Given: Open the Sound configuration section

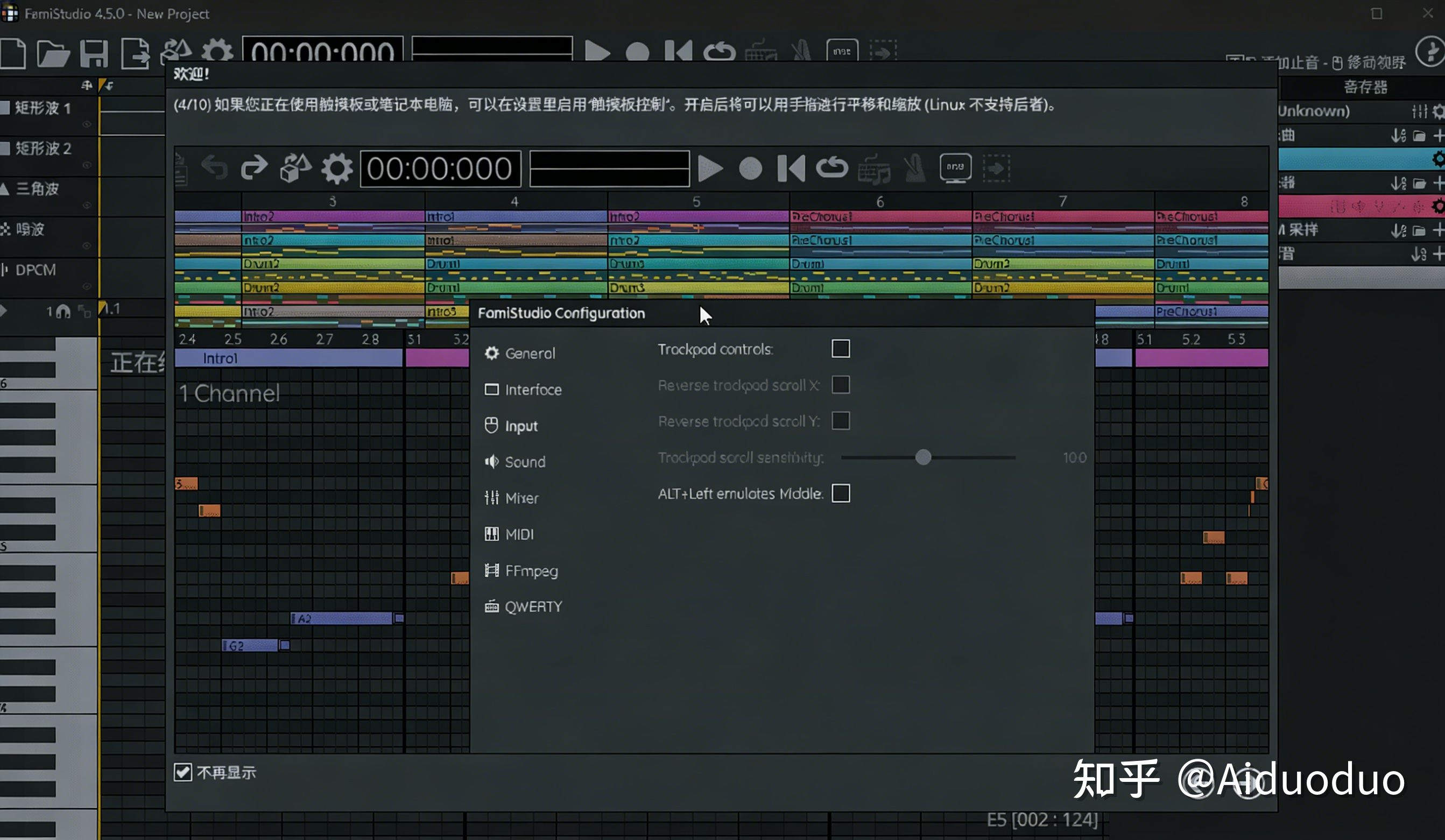Looking at the screenshot, I should [x=514, y=462].
